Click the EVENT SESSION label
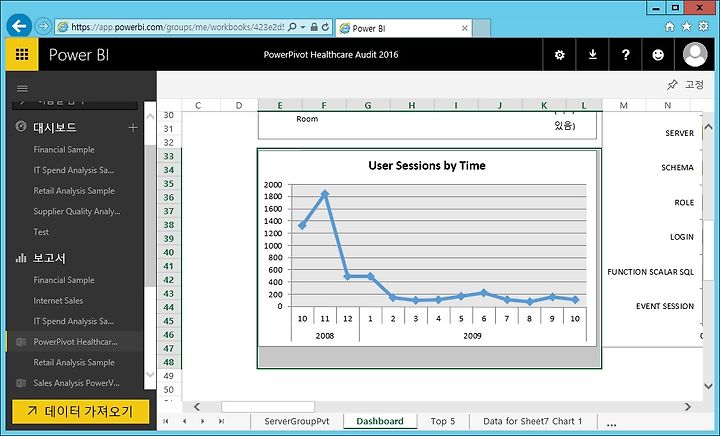This screenshot has width=720, height=436. click(664, 306)
